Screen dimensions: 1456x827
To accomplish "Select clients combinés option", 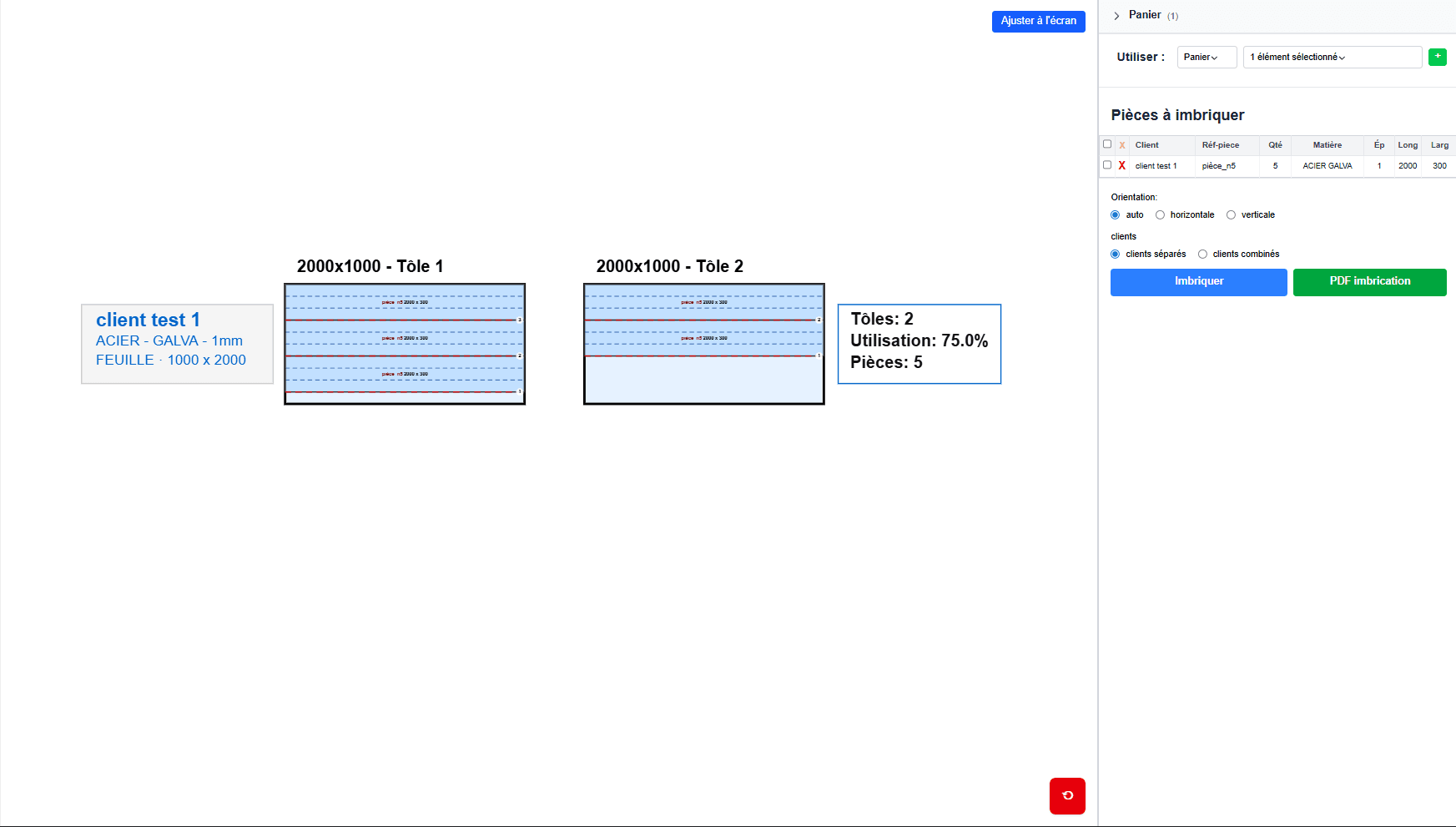I will 1202,255.
